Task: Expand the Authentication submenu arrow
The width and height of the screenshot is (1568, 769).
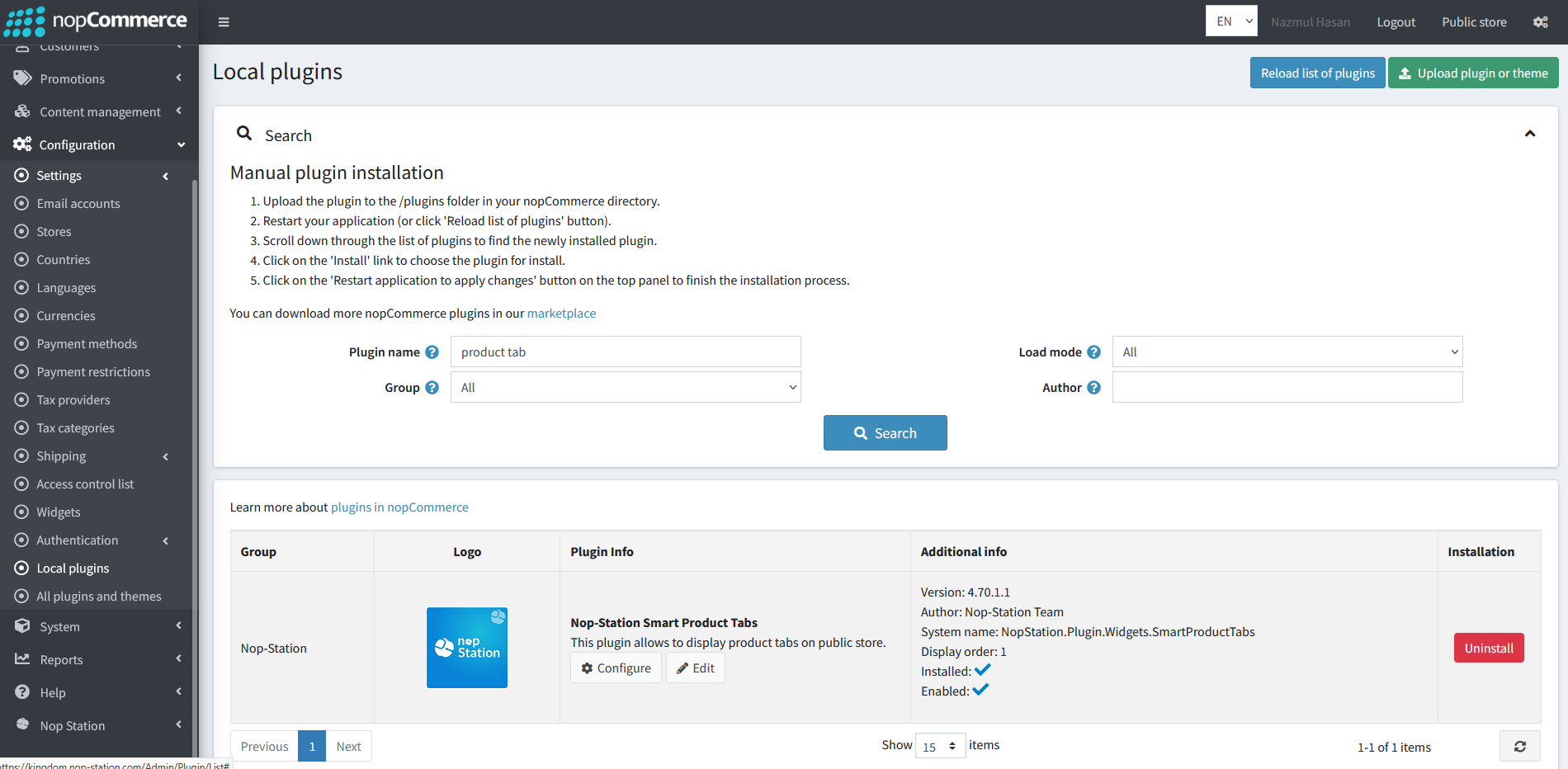Action: point(165,540)
